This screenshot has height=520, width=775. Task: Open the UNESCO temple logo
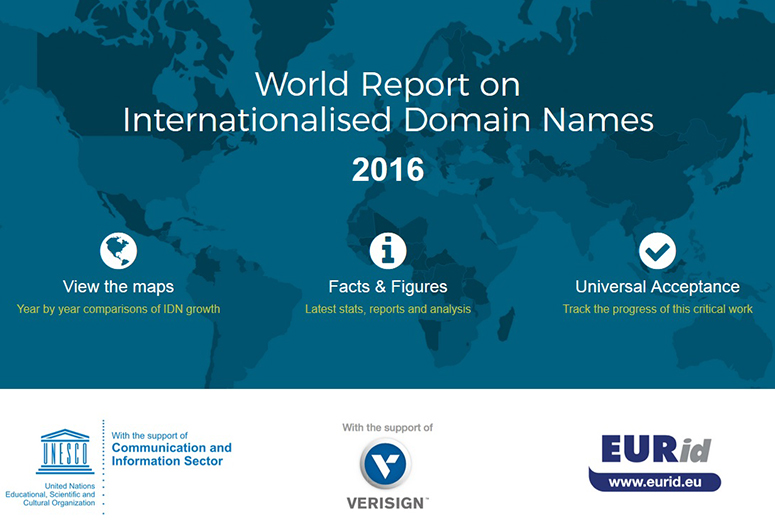pos(65,452)
